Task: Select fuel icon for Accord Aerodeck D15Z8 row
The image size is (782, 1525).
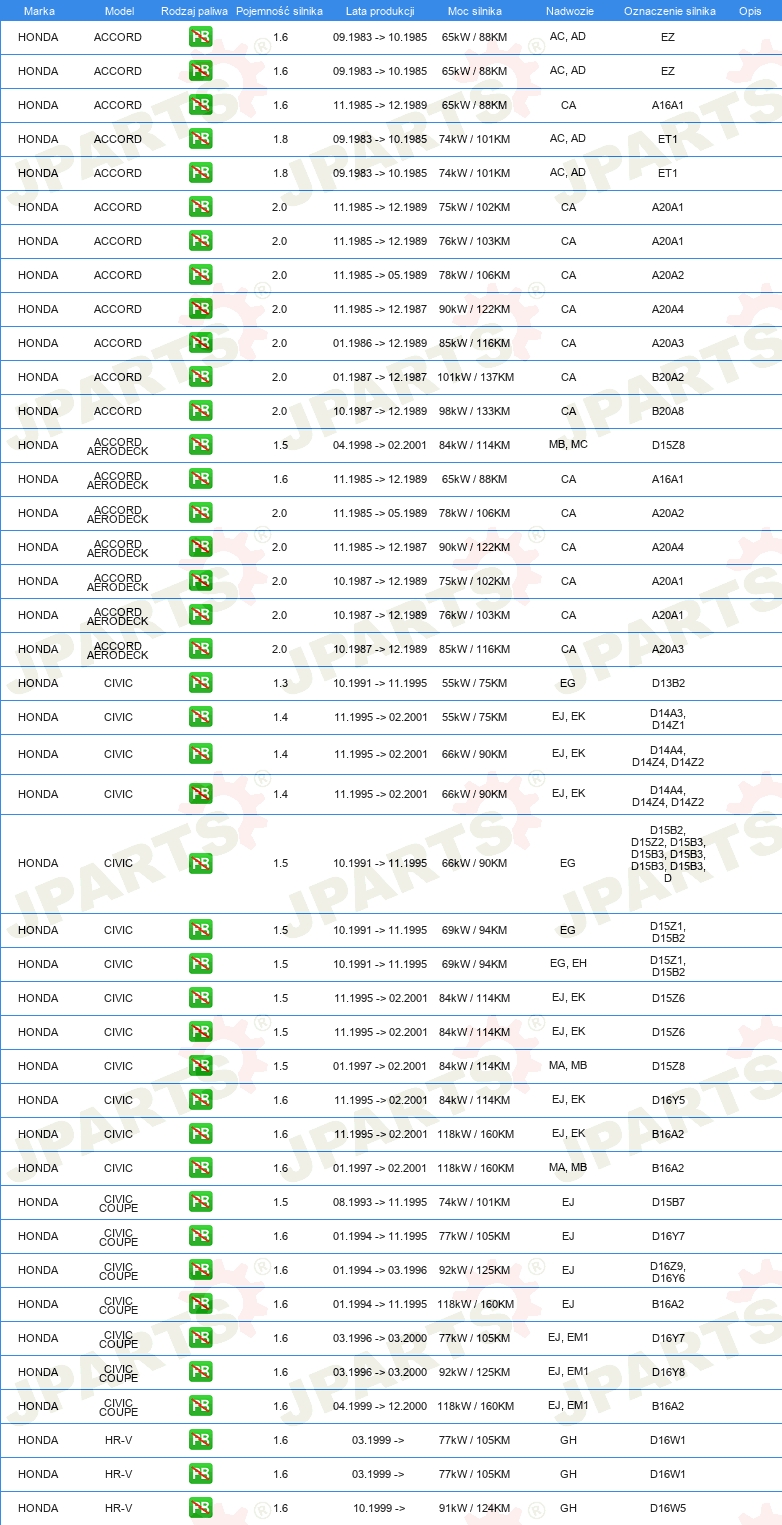Action: 200,445
